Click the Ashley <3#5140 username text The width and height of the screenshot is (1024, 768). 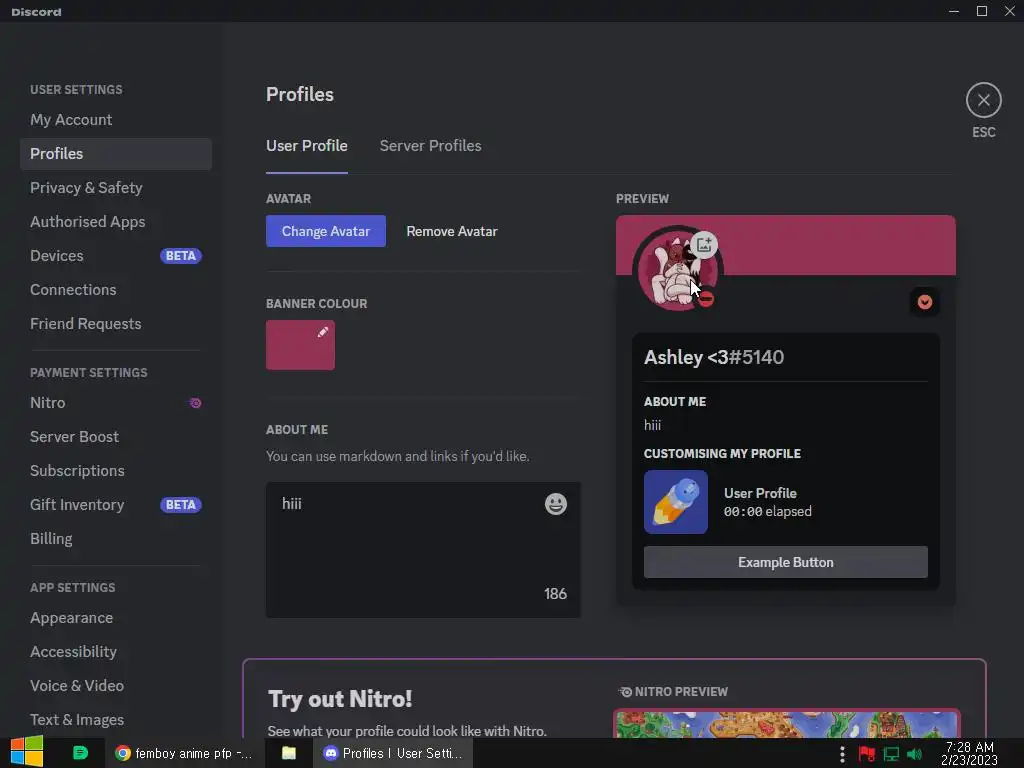(x=714, y=357)
